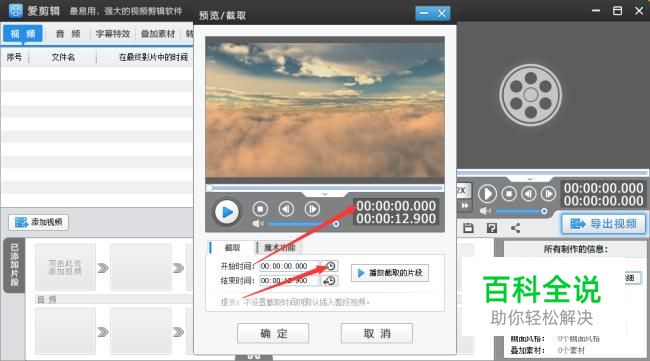Click the 导出视频 button

pyautogui.click(x=603, y=224)
